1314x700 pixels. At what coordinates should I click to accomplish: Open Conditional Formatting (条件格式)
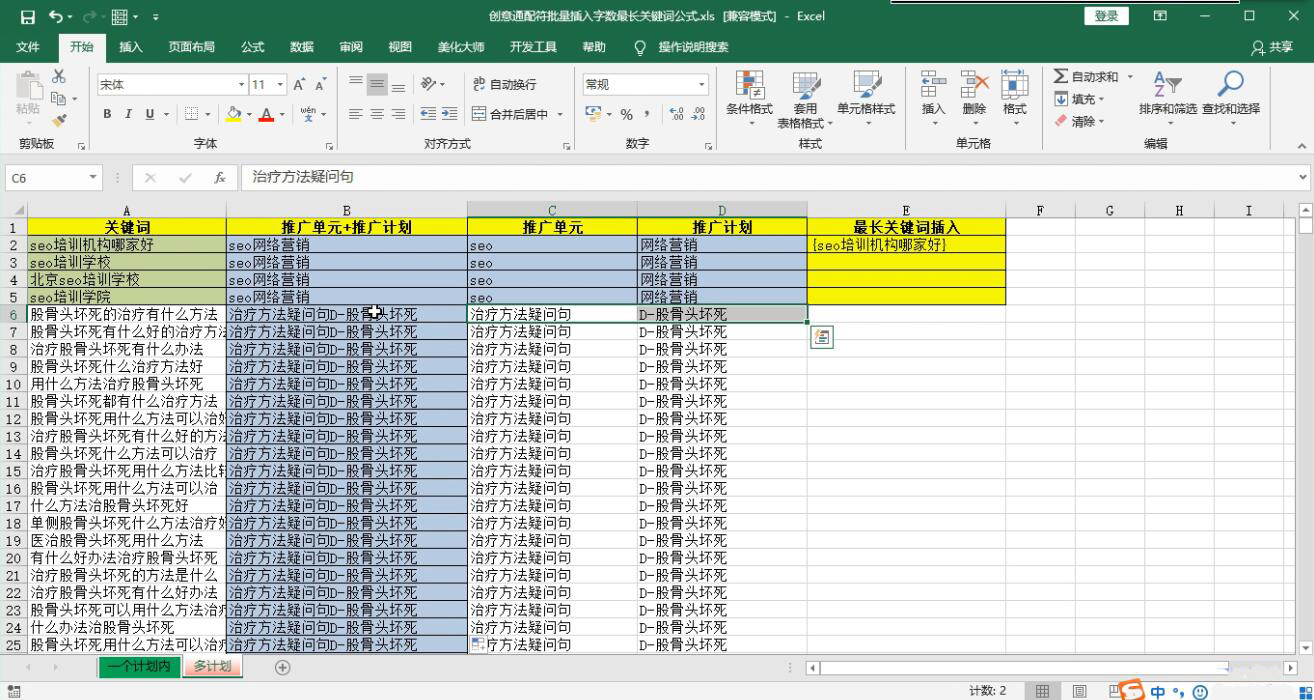click(748, 98)
